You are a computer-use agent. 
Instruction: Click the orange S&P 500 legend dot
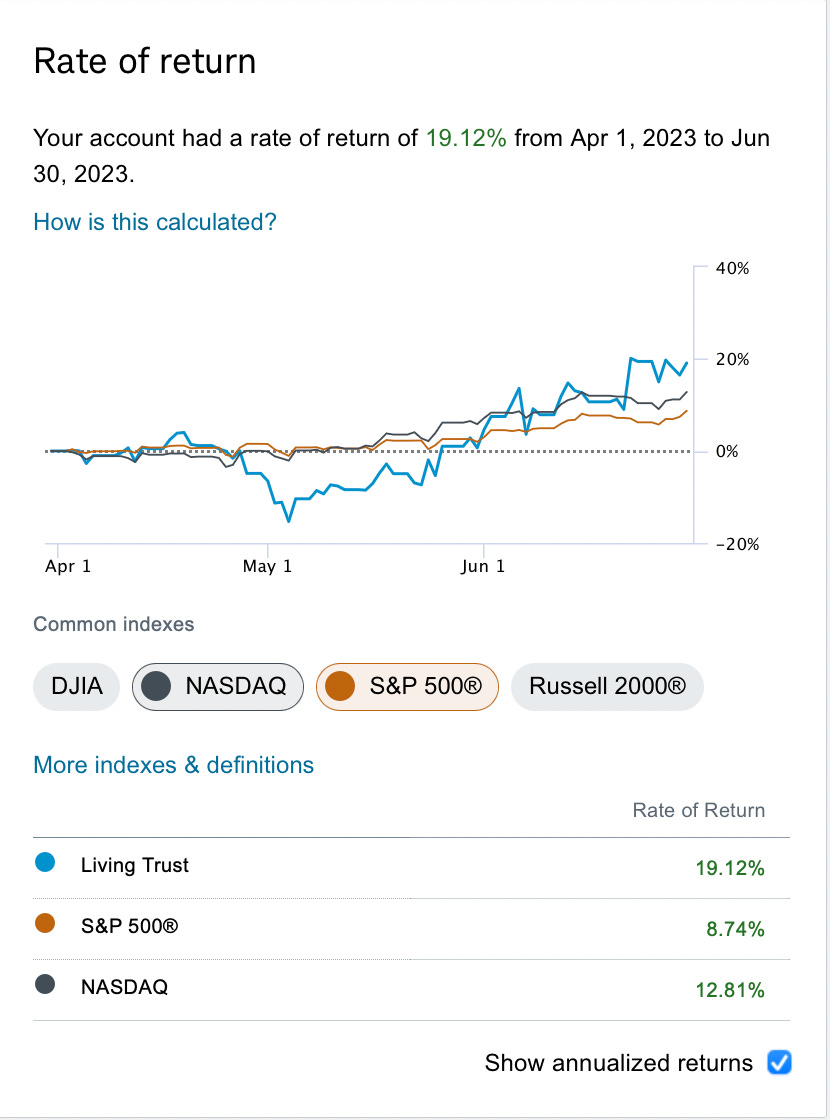45,925
